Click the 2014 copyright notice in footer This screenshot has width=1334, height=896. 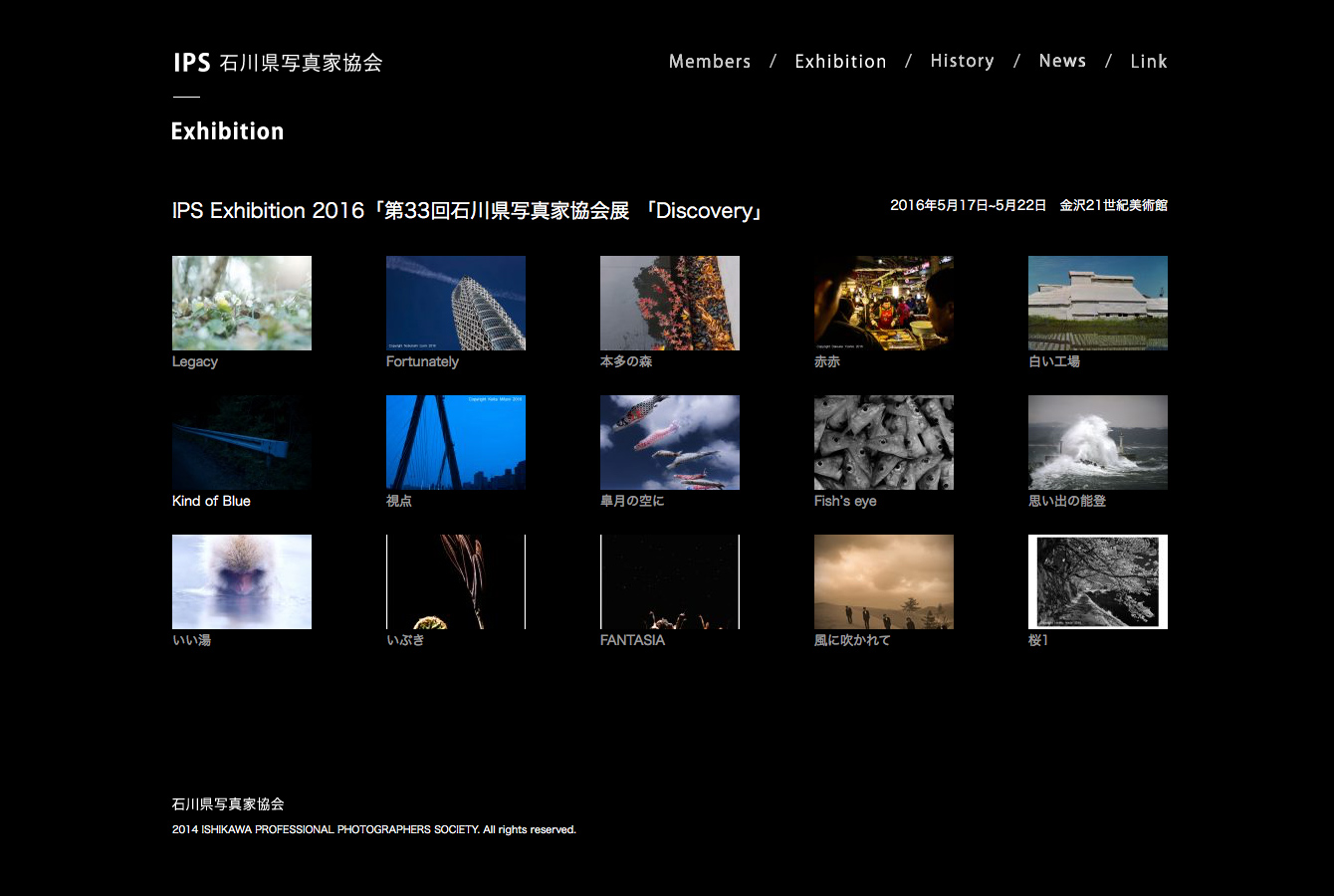click(x=374, y=829)
